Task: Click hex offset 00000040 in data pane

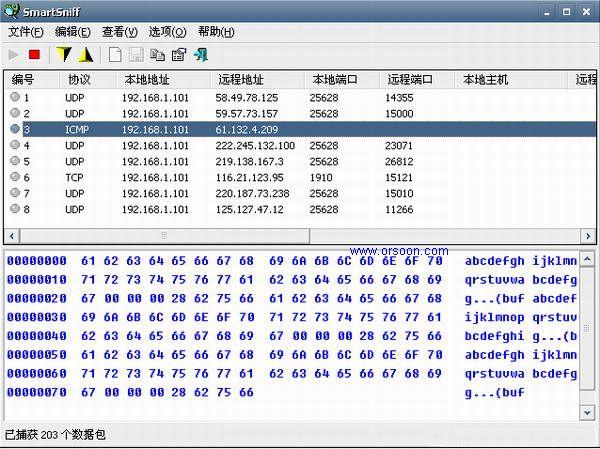Action: point(37,336)
